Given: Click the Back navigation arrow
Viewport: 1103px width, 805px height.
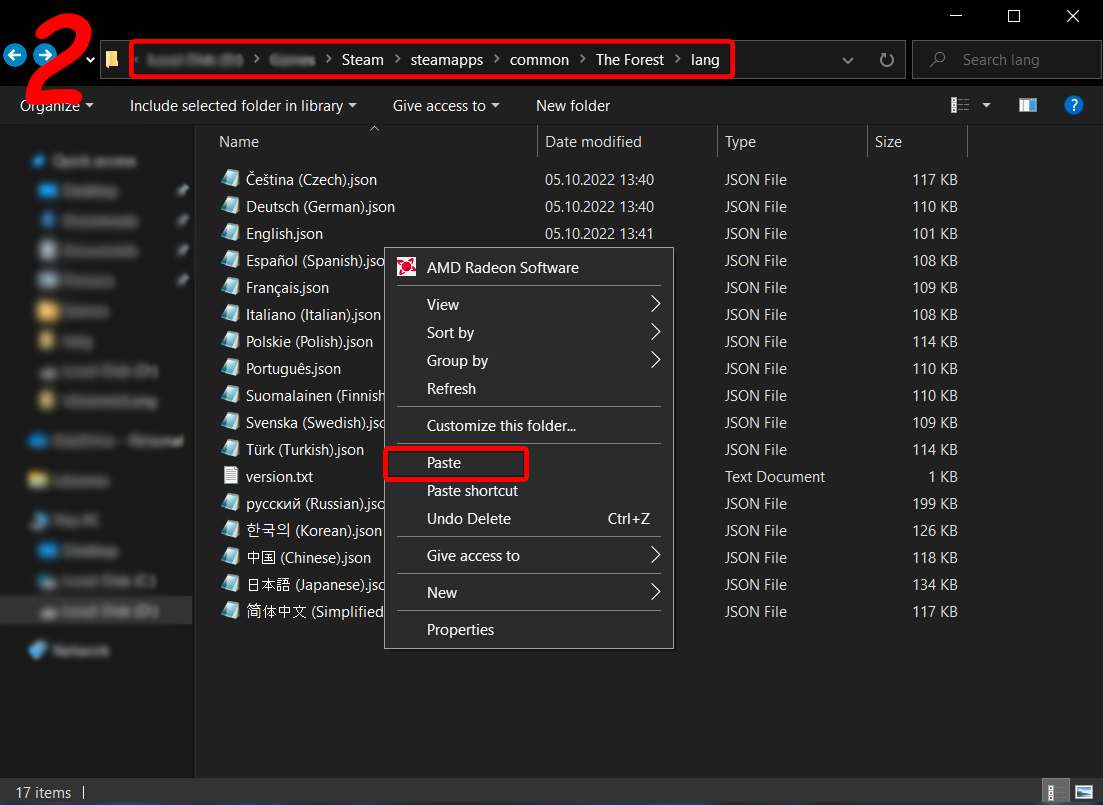Looking at the screenshot, I should click(x=14, y=55).
